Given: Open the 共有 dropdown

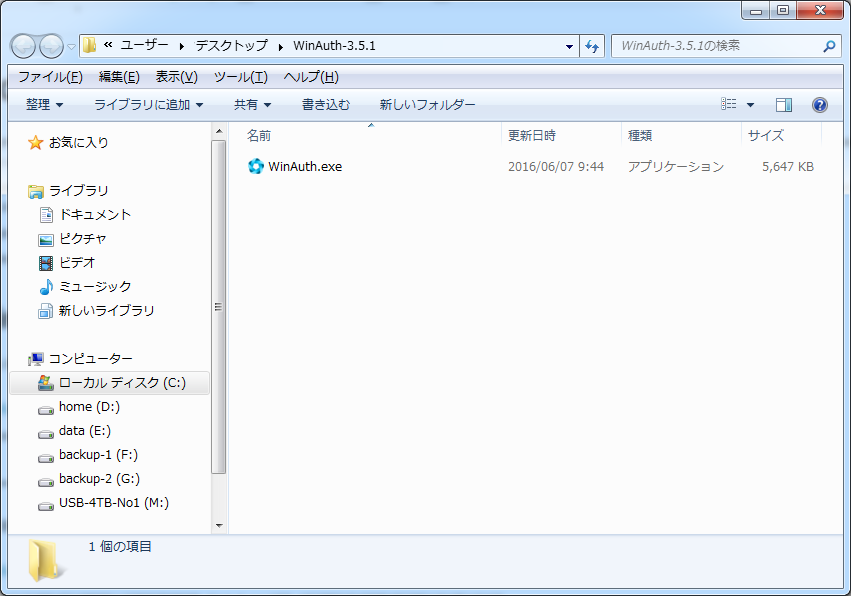Looking at the screenshot, I should point(252,104).
